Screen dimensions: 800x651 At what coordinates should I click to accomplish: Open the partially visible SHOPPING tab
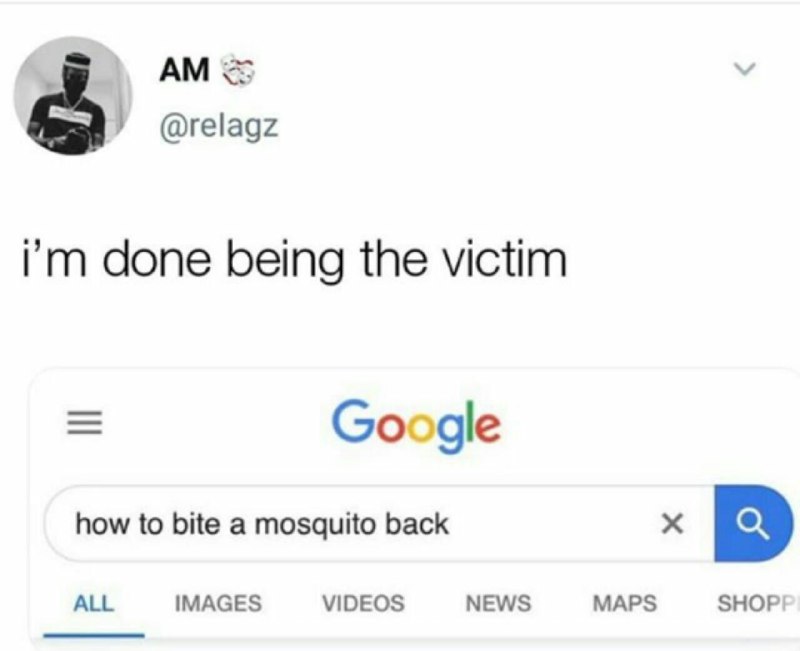pyautogui.click(x=757, y=603)
